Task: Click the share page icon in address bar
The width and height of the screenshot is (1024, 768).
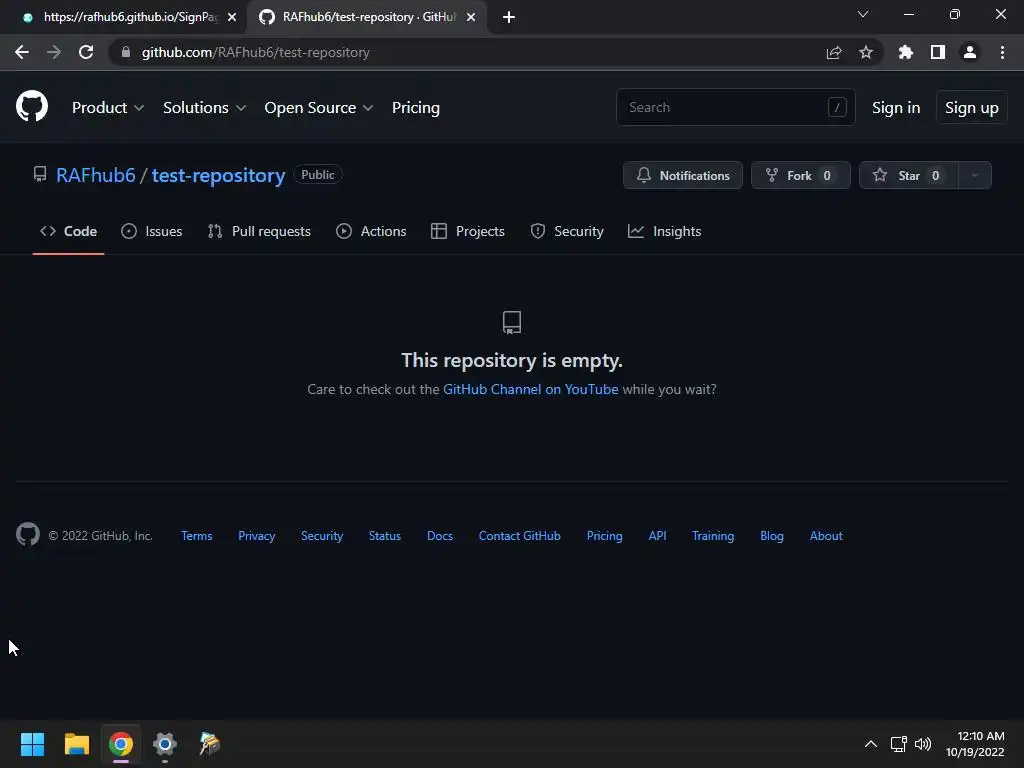Action: click(834, 52)
